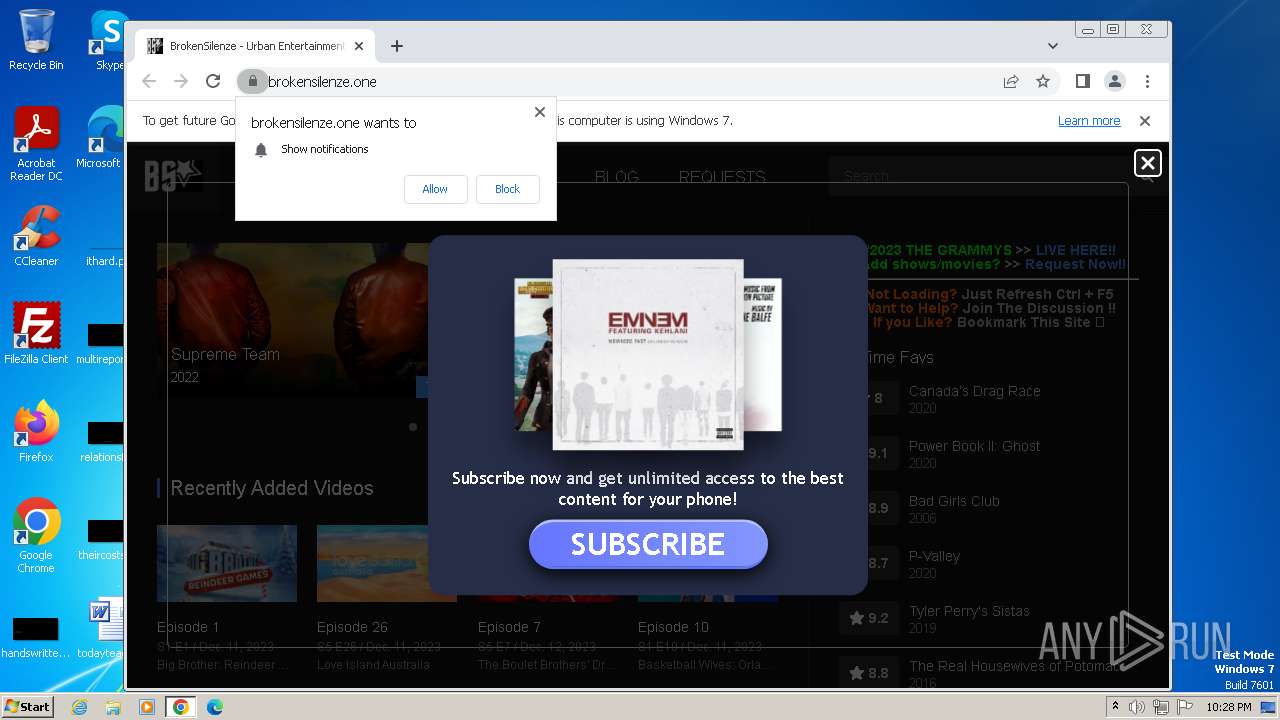Open the Learn more link in infobar
1280x720 pixels.
coord(1089,121)
